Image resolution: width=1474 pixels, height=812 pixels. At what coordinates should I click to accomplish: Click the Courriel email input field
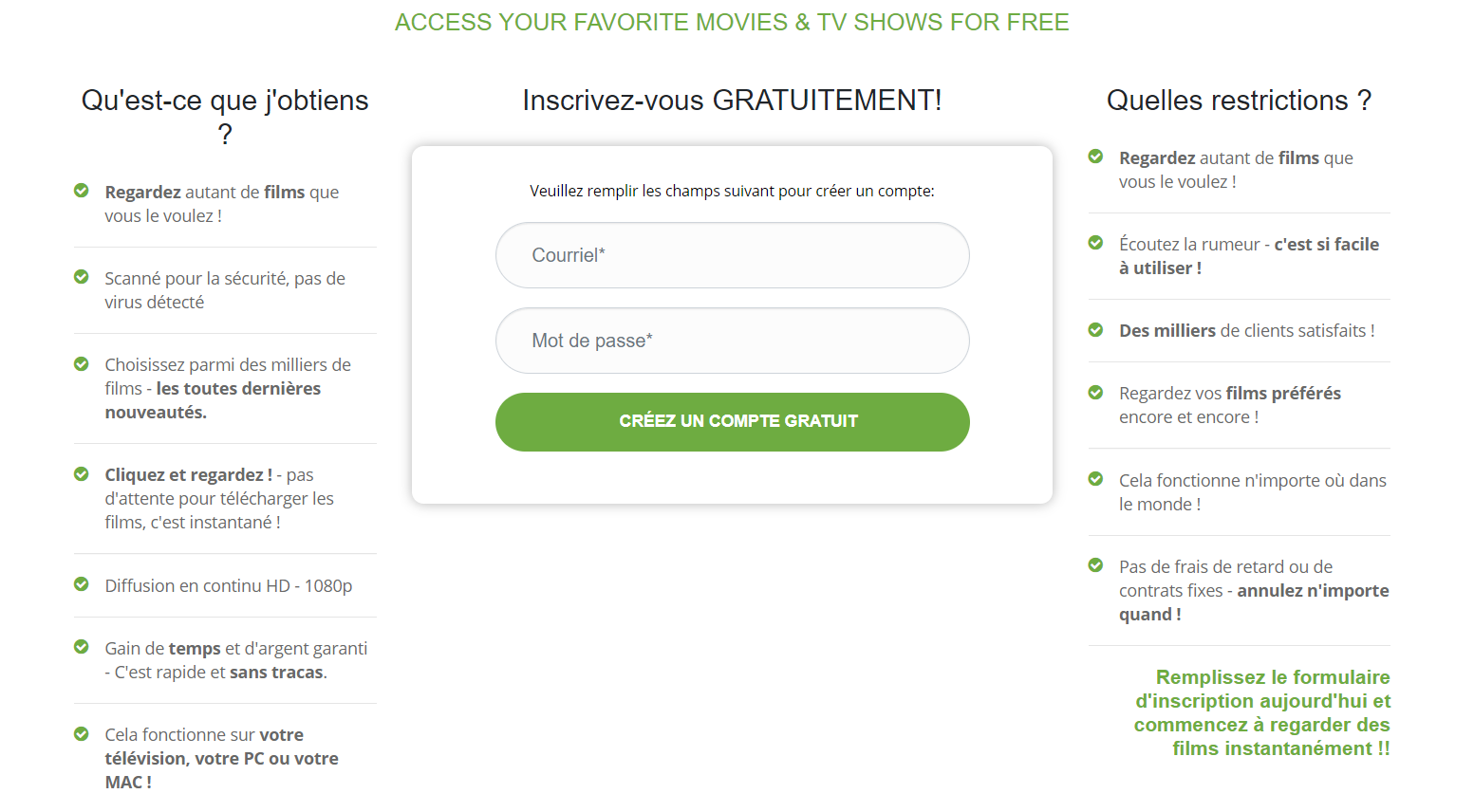[x=732, y=255]
